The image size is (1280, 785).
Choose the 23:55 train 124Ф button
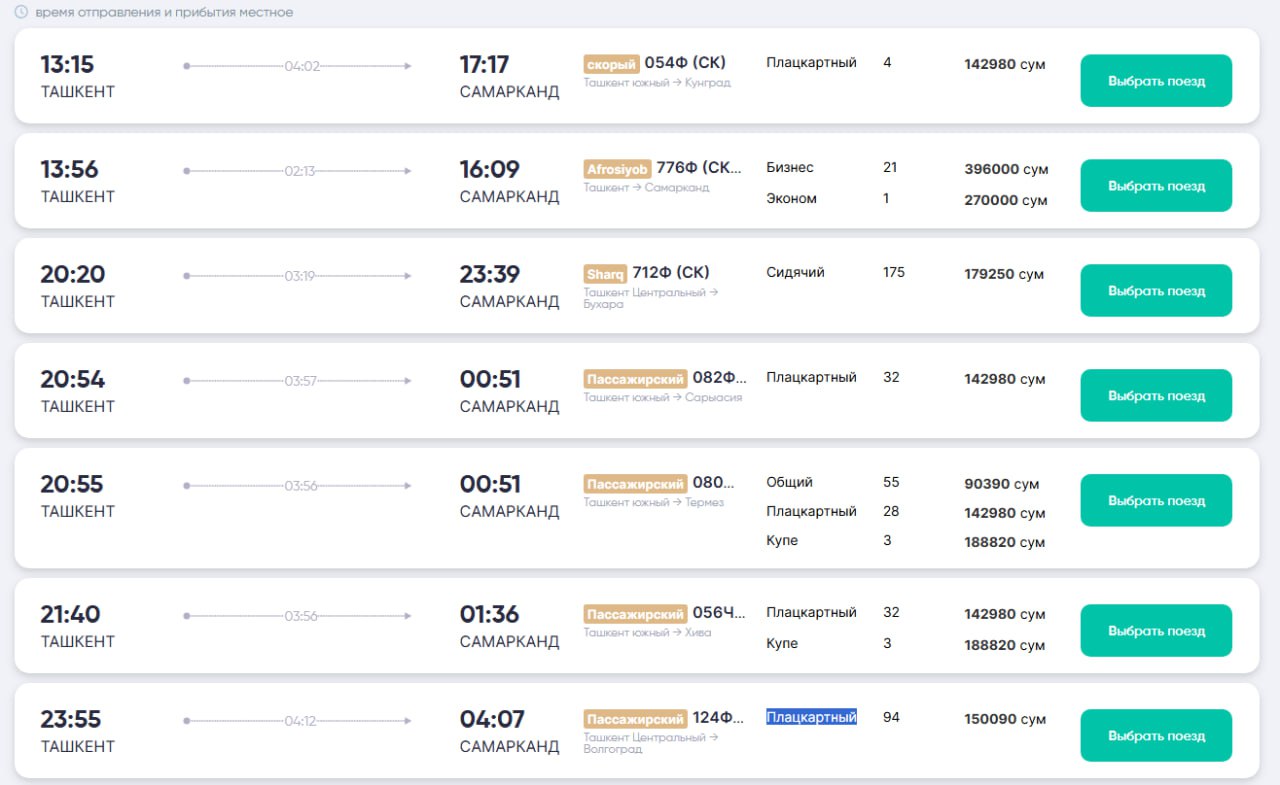pos(1155,736)
